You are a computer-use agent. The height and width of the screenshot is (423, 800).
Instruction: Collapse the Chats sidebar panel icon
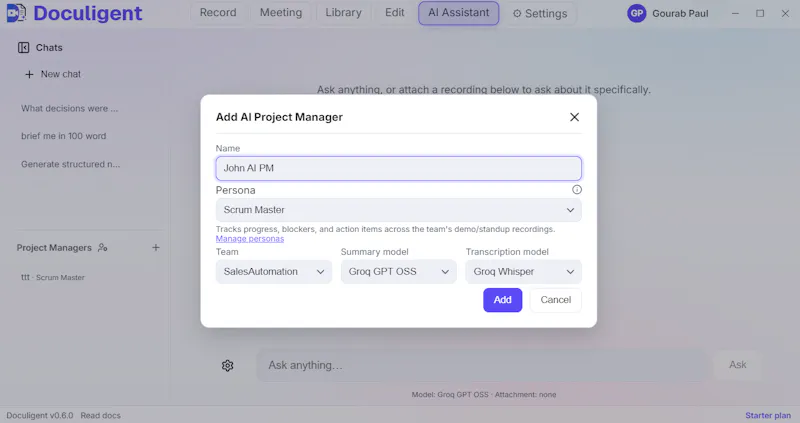pyautogui.click(x=23, y=47)
